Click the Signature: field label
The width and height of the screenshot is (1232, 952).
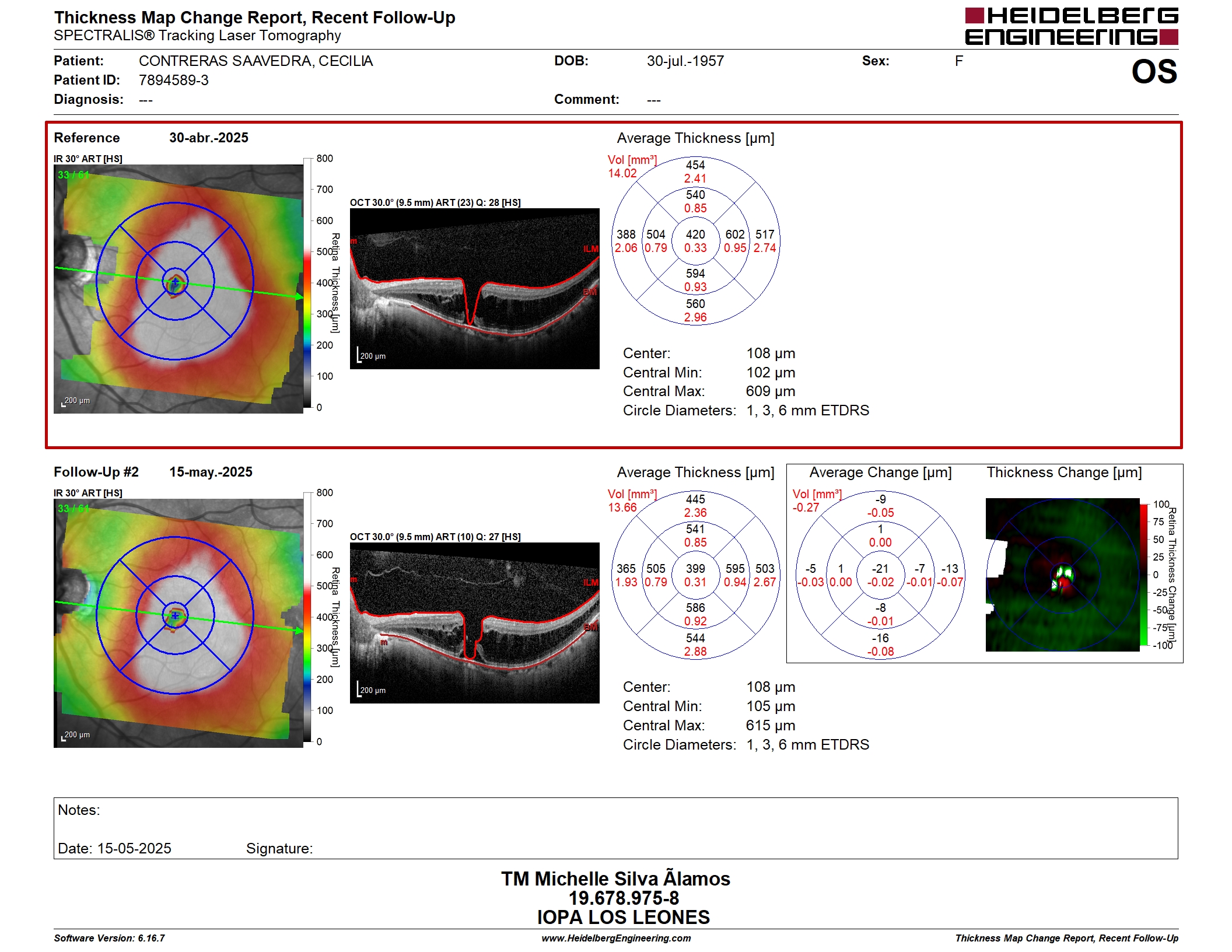[x=279, y=849]
